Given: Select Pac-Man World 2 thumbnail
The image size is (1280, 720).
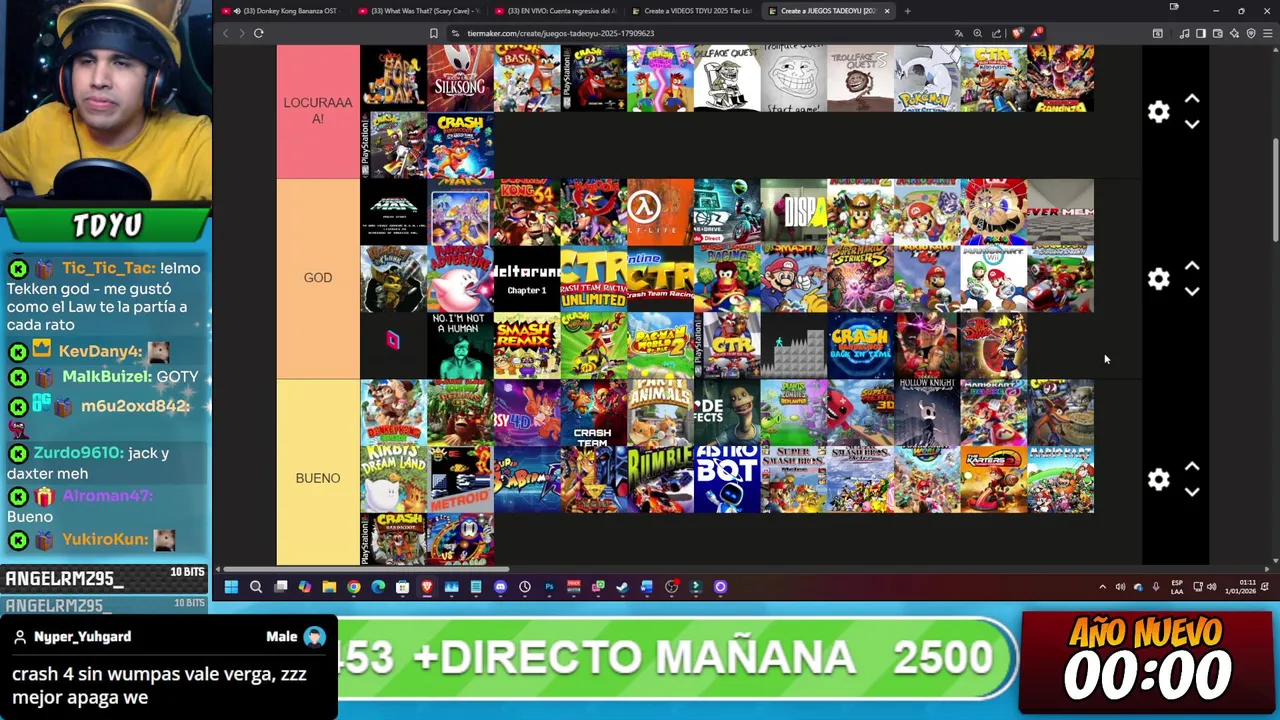Looking at the screenshot, I should [660, 346].
